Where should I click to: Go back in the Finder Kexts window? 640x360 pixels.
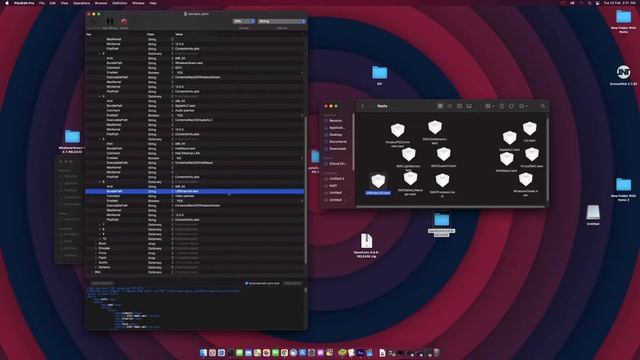coord(362,106)
